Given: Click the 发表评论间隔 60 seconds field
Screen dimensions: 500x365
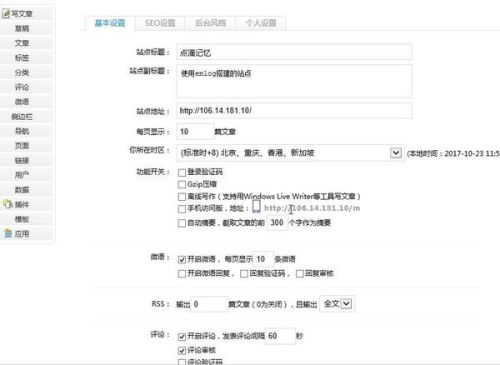Looking at the screenshot, I should point(280,336).
